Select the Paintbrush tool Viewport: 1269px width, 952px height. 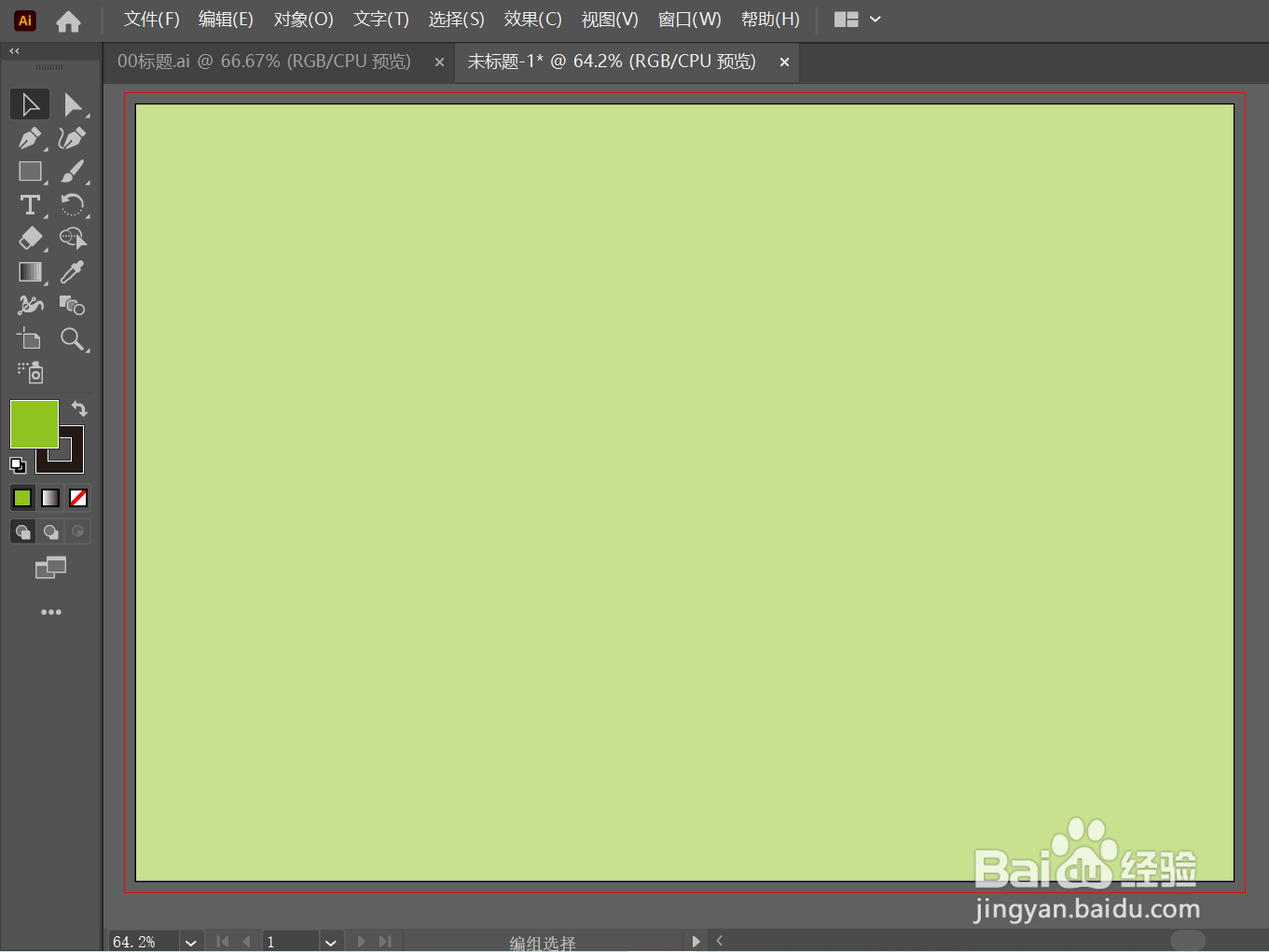(72, 172)
